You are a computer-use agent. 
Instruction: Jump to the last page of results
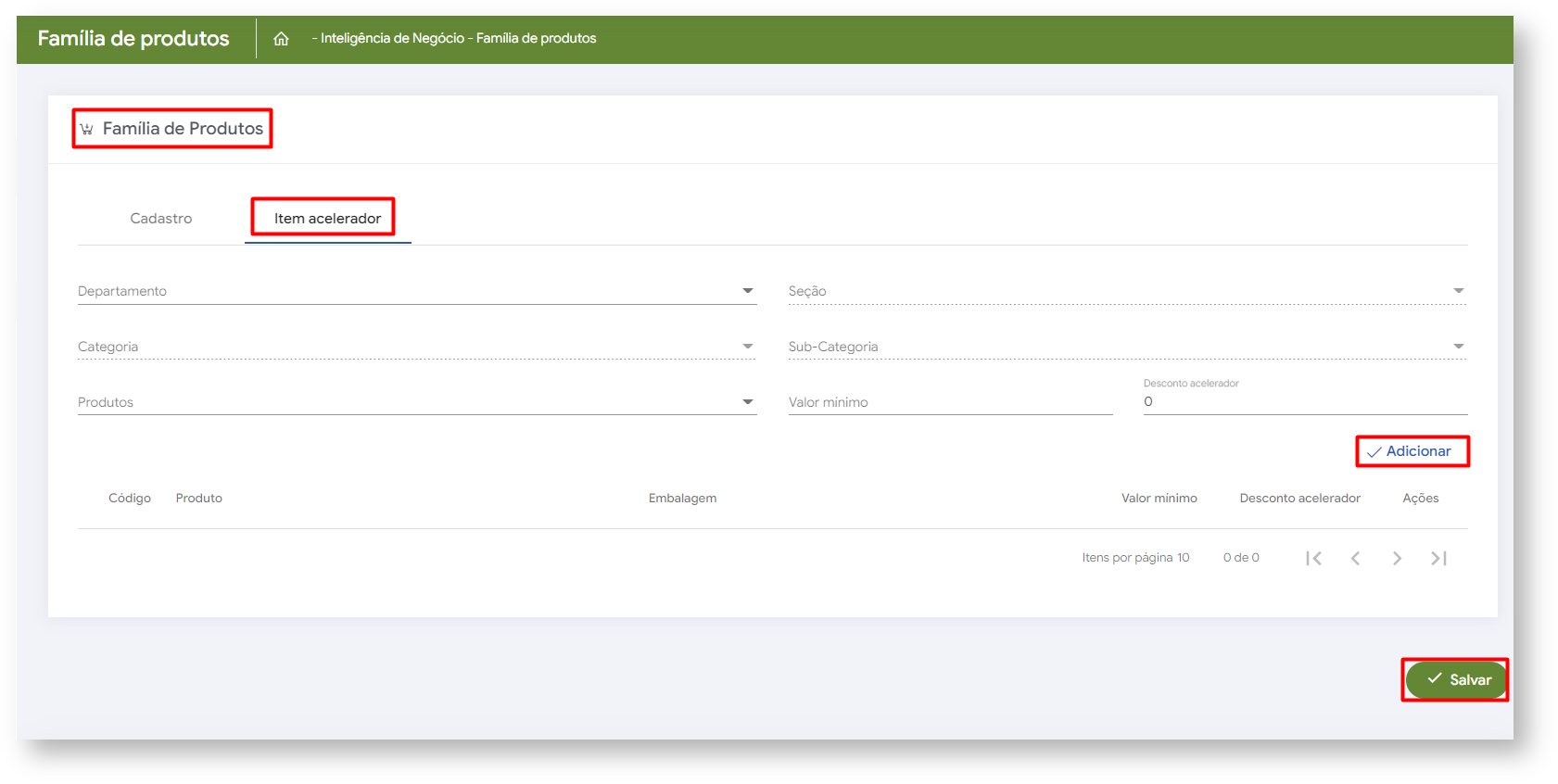point(1438,558)
